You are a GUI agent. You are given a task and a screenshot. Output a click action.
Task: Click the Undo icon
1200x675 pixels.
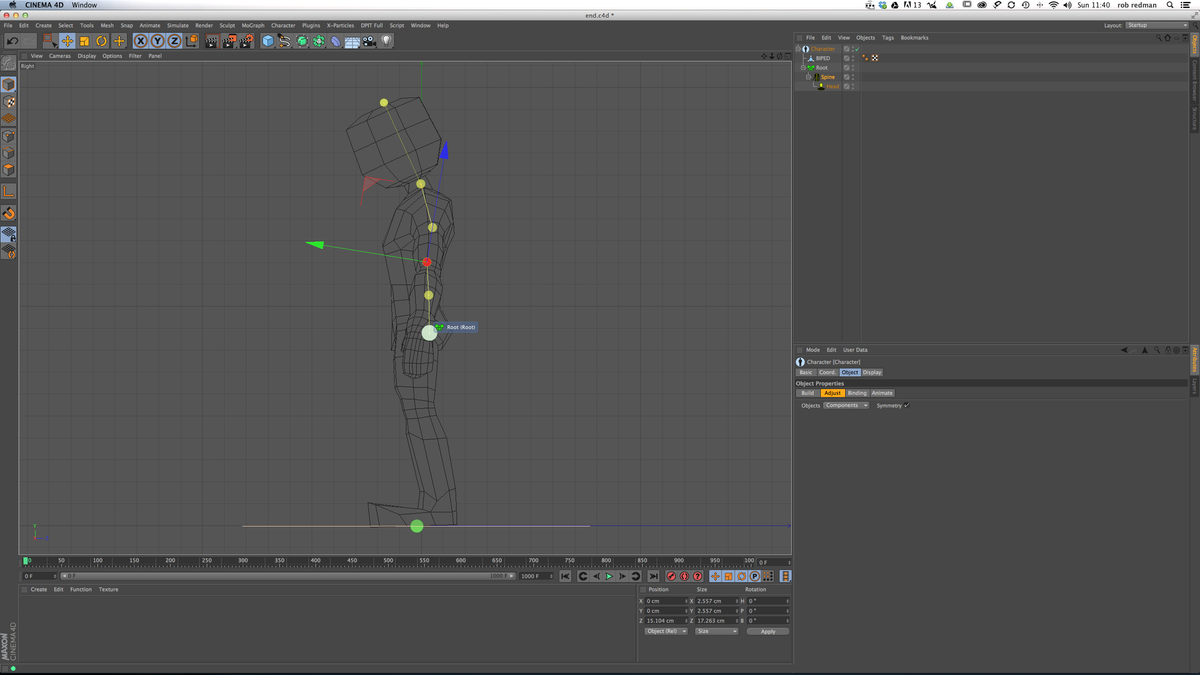click(14, 40)
